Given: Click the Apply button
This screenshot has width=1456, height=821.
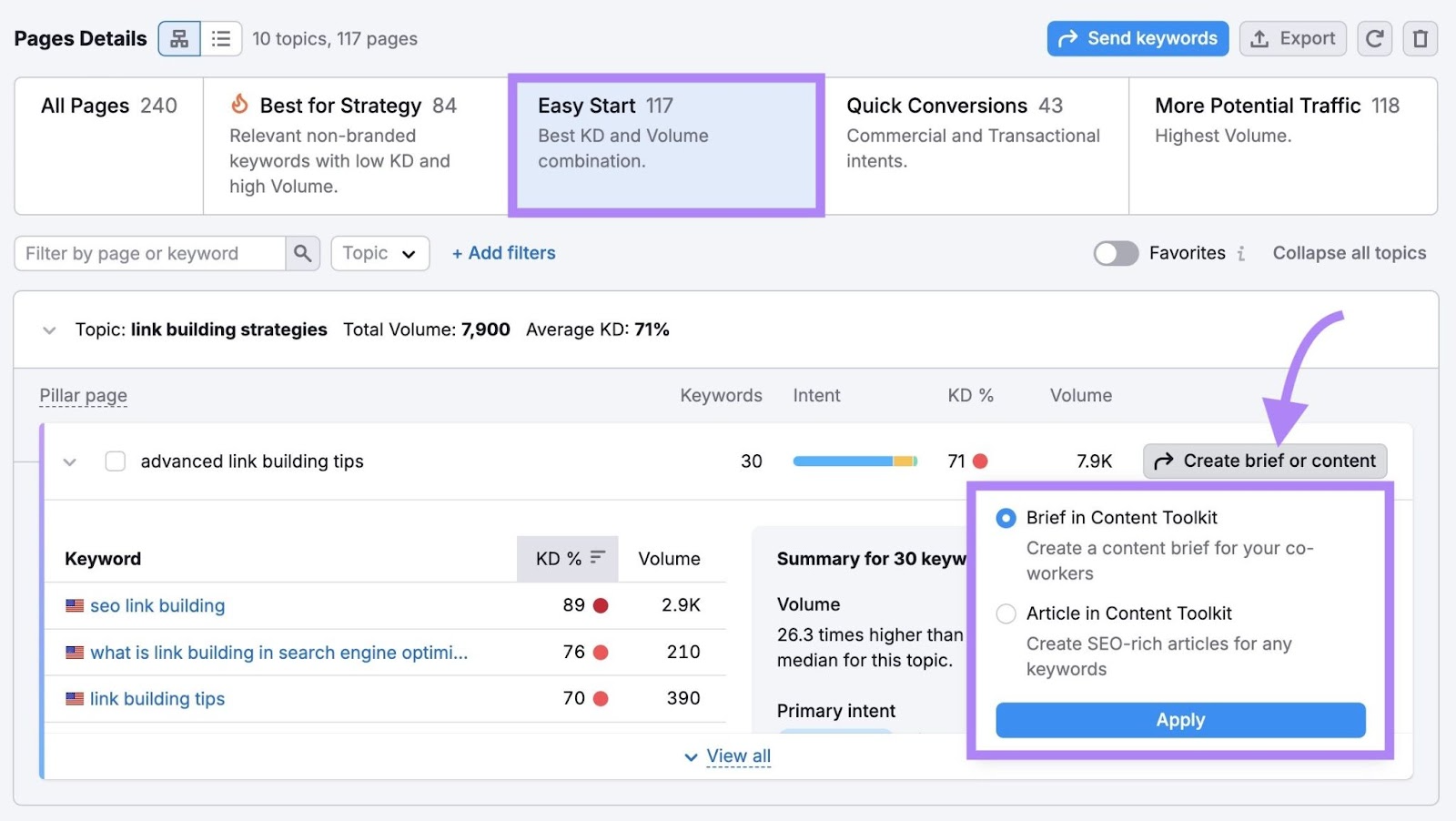Looking at the screenshot, I should 1179,720.
